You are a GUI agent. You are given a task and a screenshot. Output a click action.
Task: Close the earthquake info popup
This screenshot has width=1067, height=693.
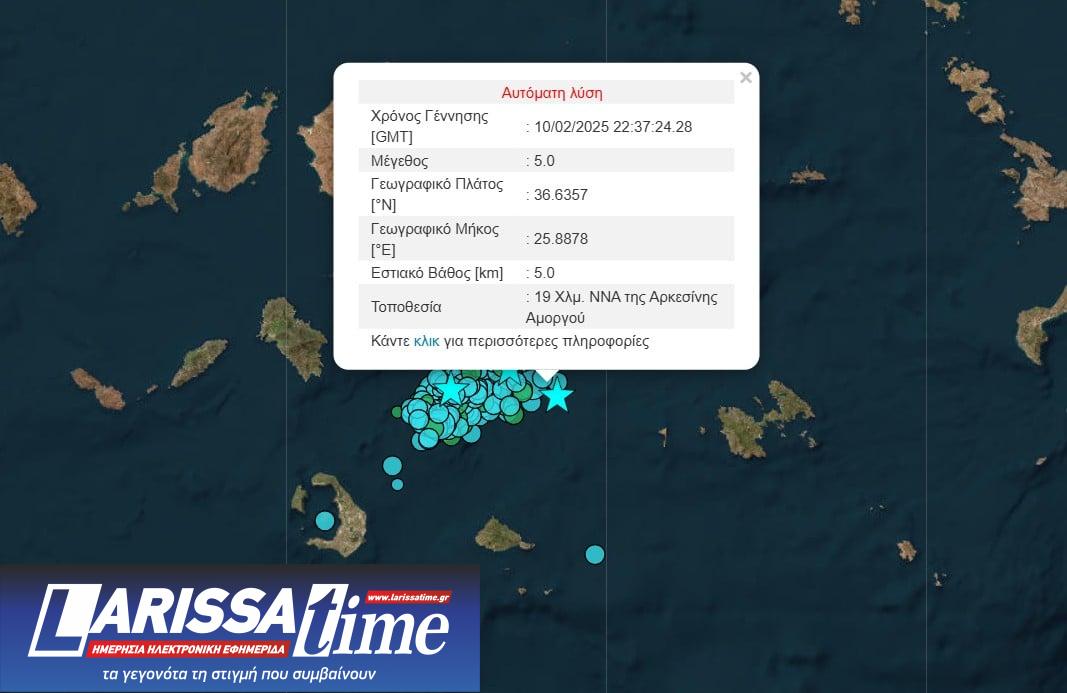[745, 78]
